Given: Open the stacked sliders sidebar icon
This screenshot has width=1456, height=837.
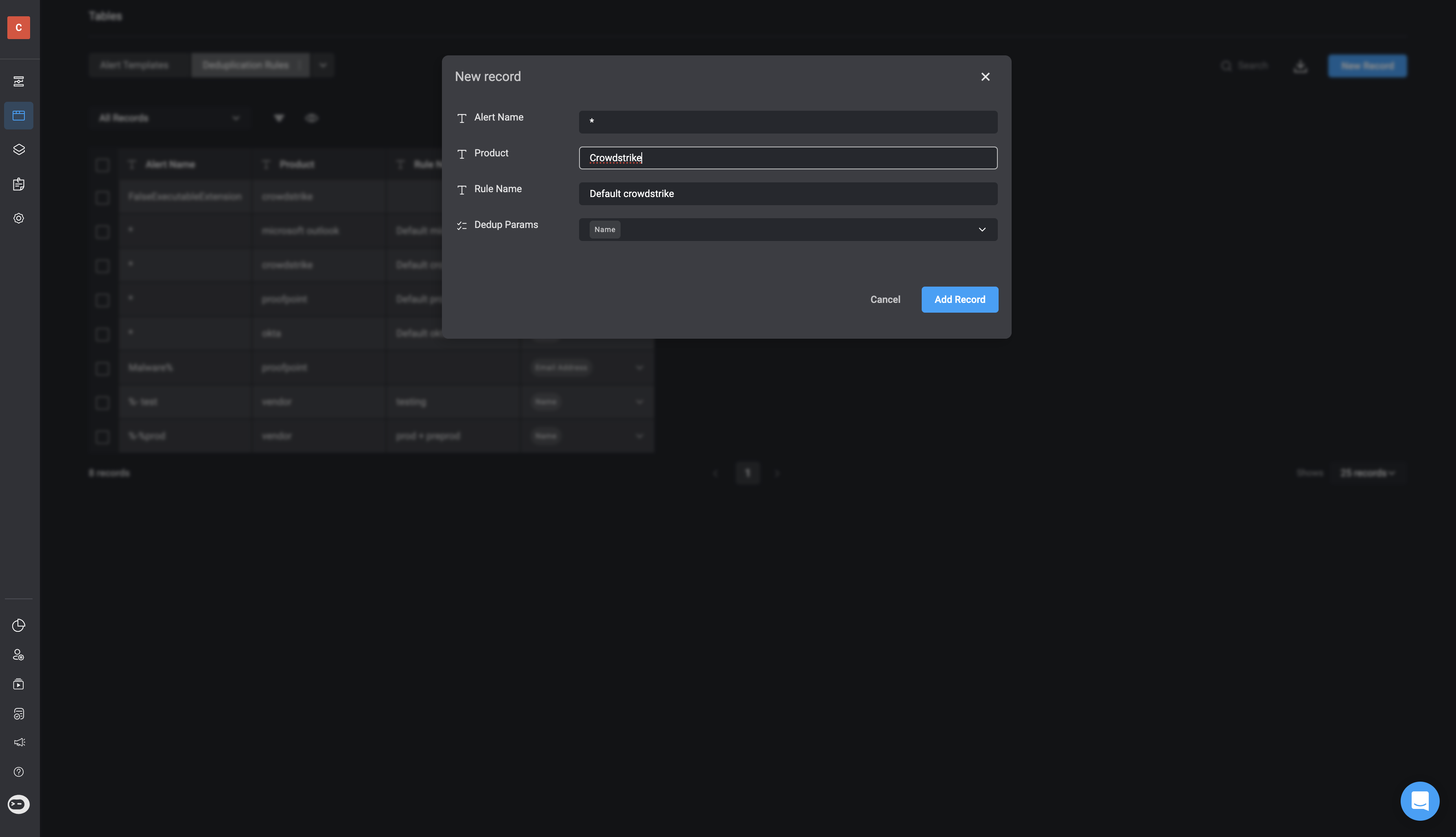Looking at the screenshot, I should 18,82.
